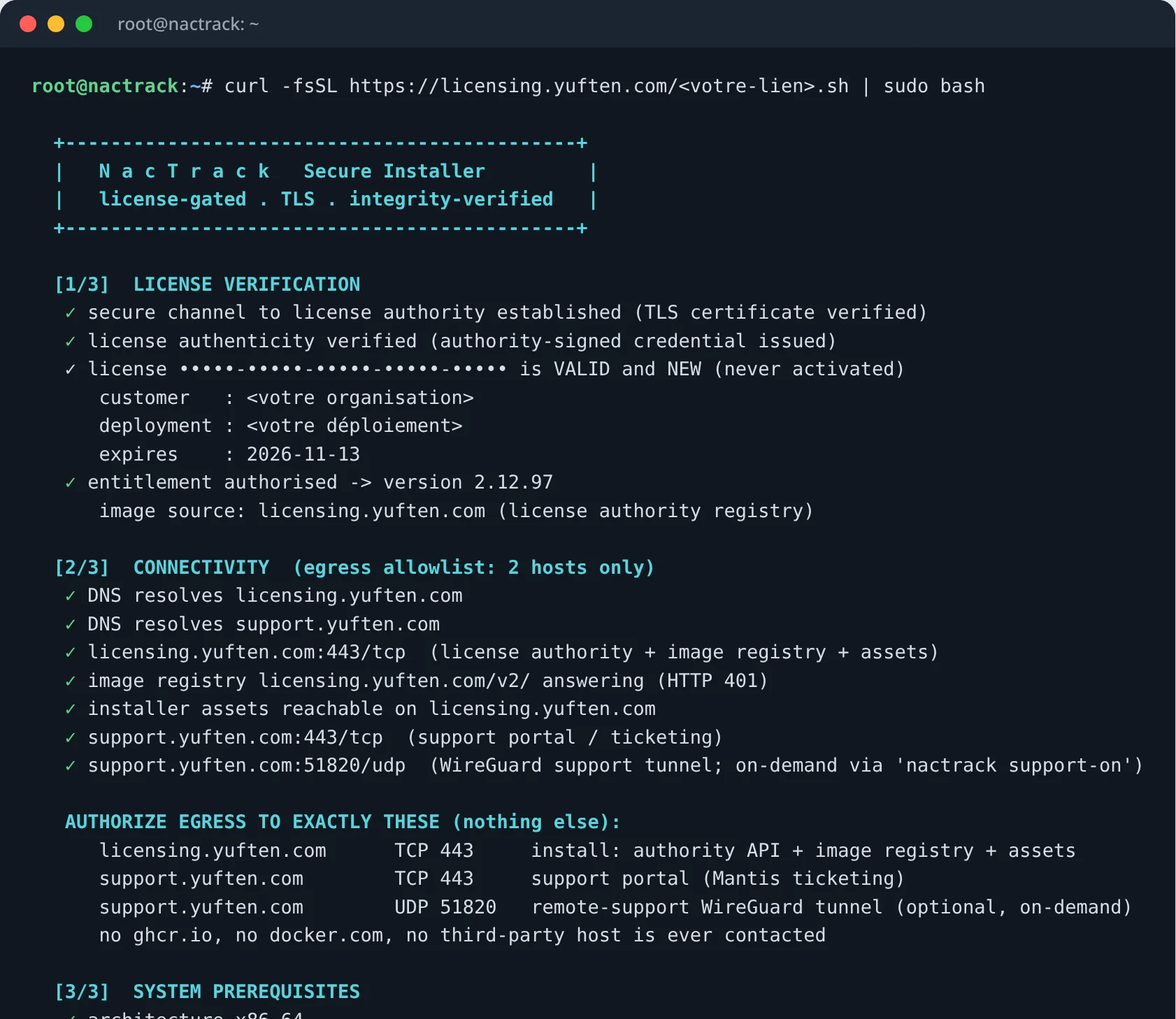Select the 'DNS resolves licensing.yuften.com' line

tap(264, 595)
